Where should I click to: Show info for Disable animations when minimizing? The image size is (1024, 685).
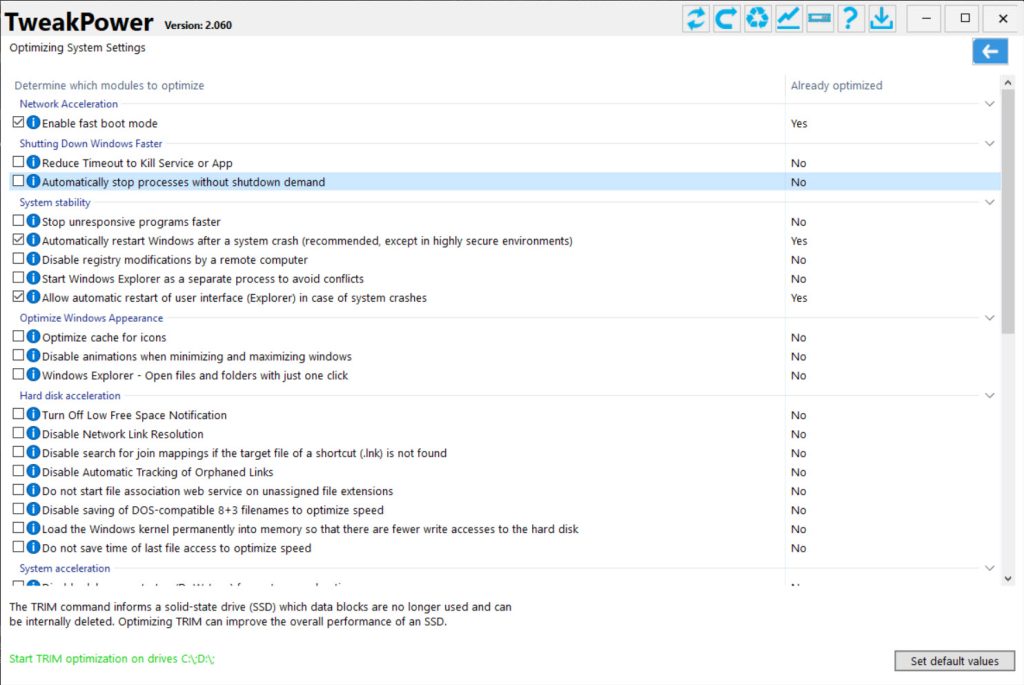click(33, 356)
